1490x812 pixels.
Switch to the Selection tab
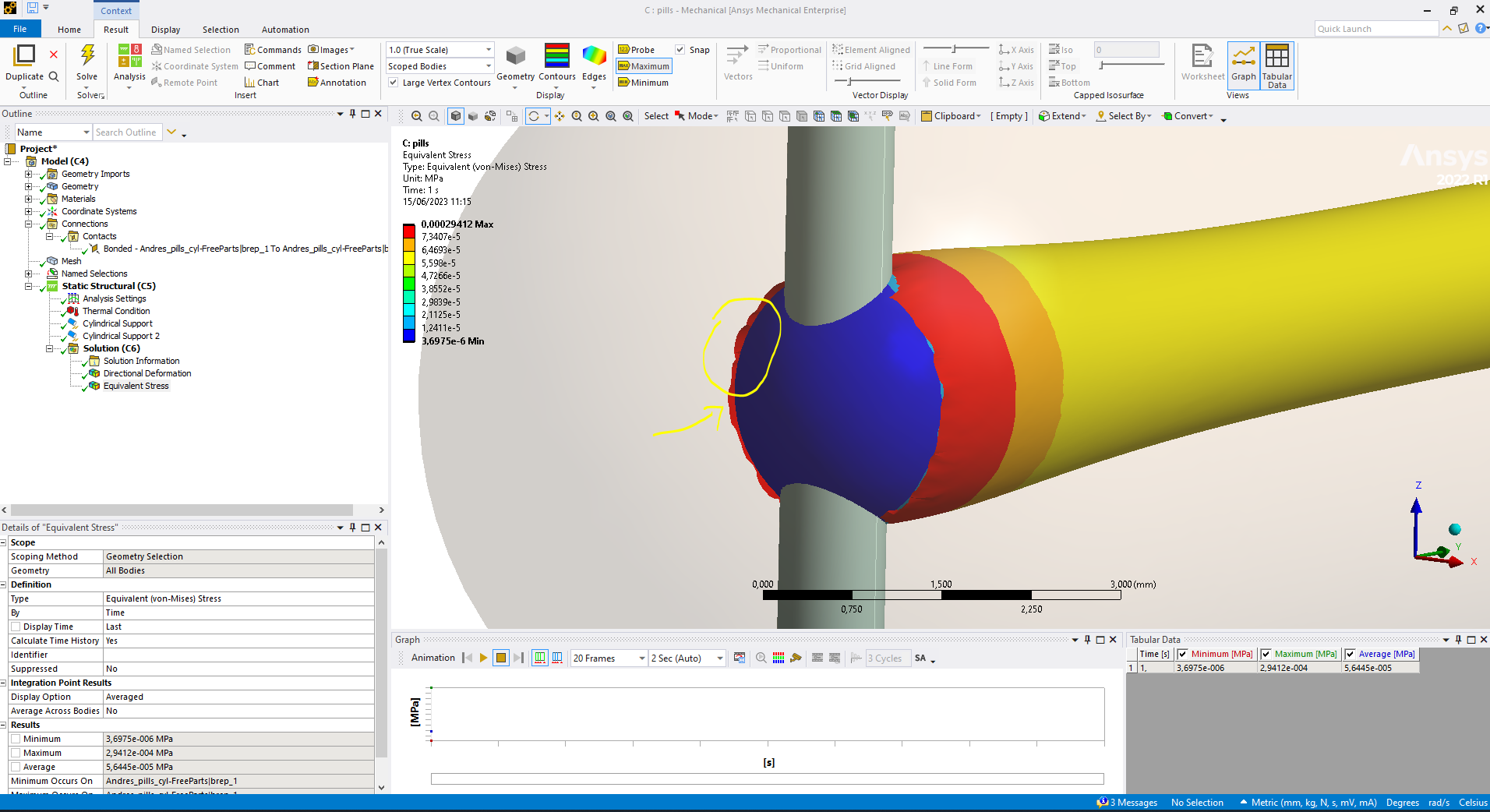click(221, 30)
